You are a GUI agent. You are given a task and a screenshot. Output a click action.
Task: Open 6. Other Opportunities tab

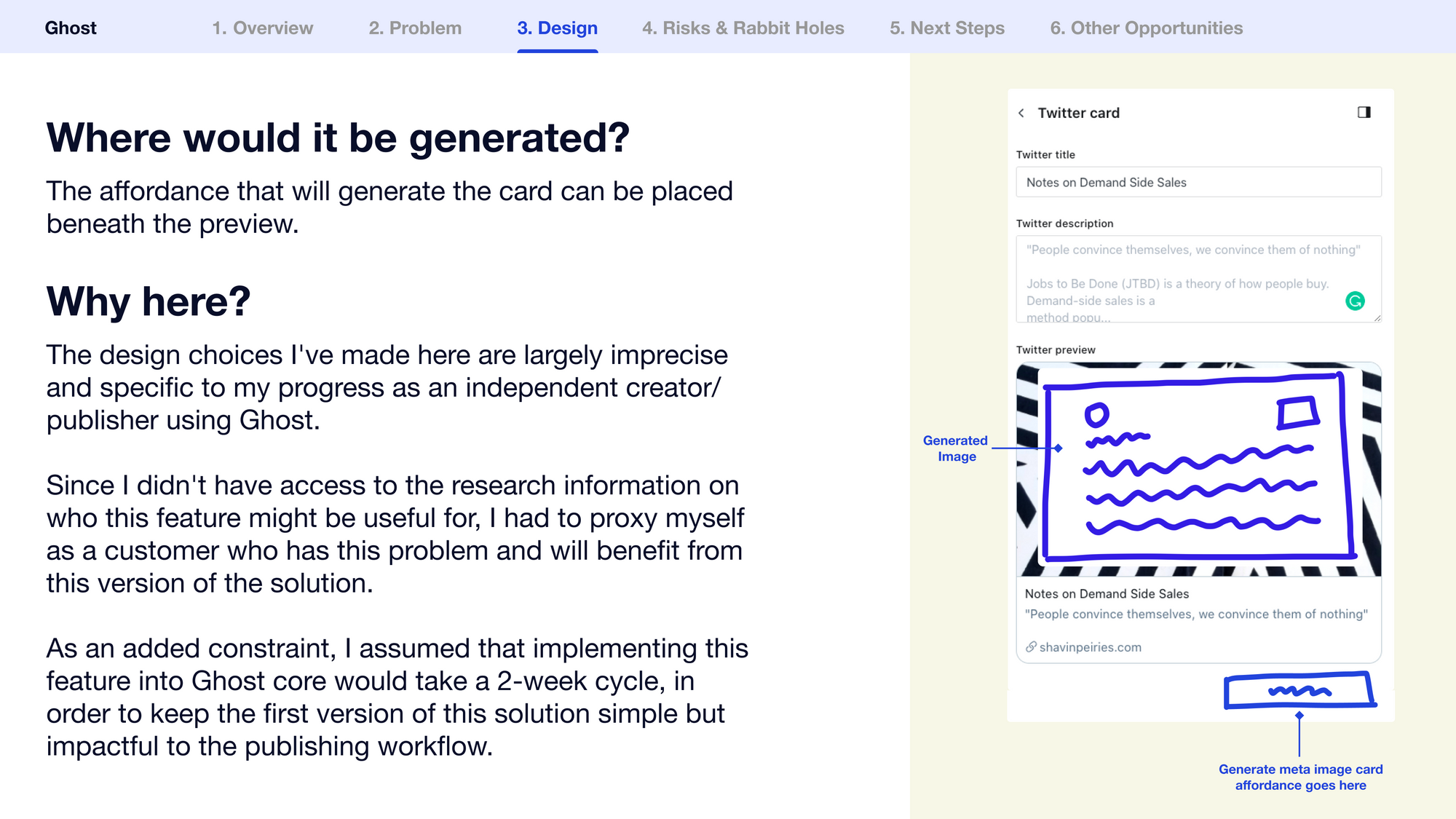click(1147, 28)
